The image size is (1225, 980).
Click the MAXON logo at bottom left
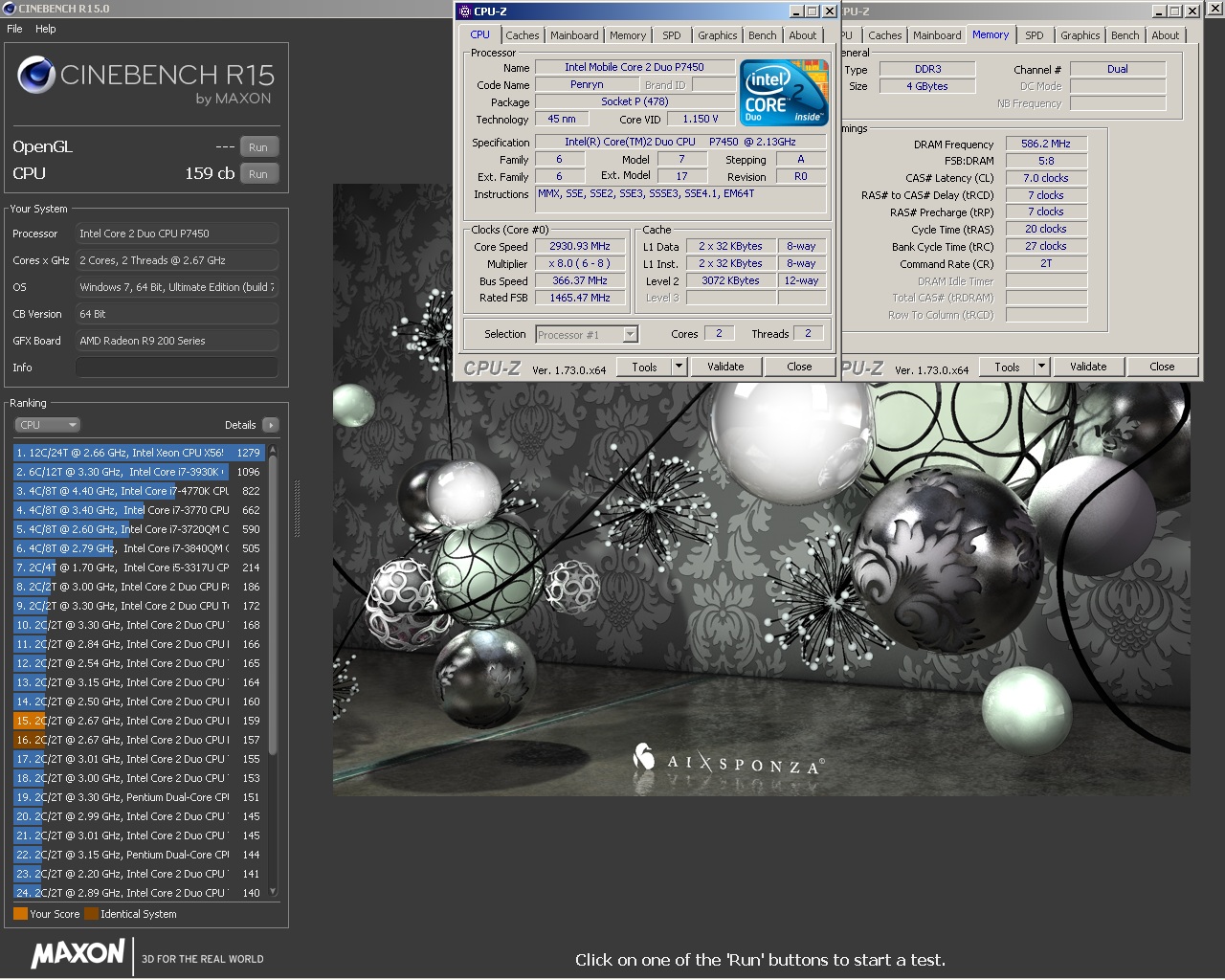coord(78,954)
